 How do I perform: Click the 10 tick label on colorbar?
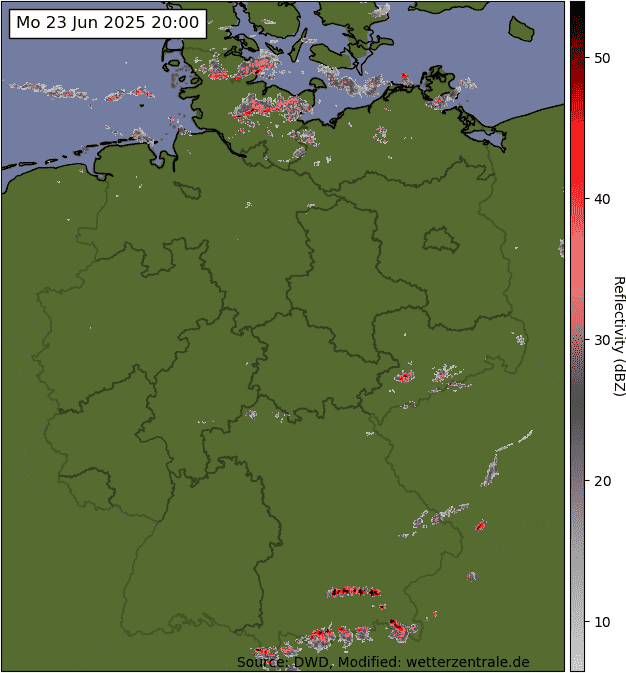pyautogui.click(x=602, y=621)
